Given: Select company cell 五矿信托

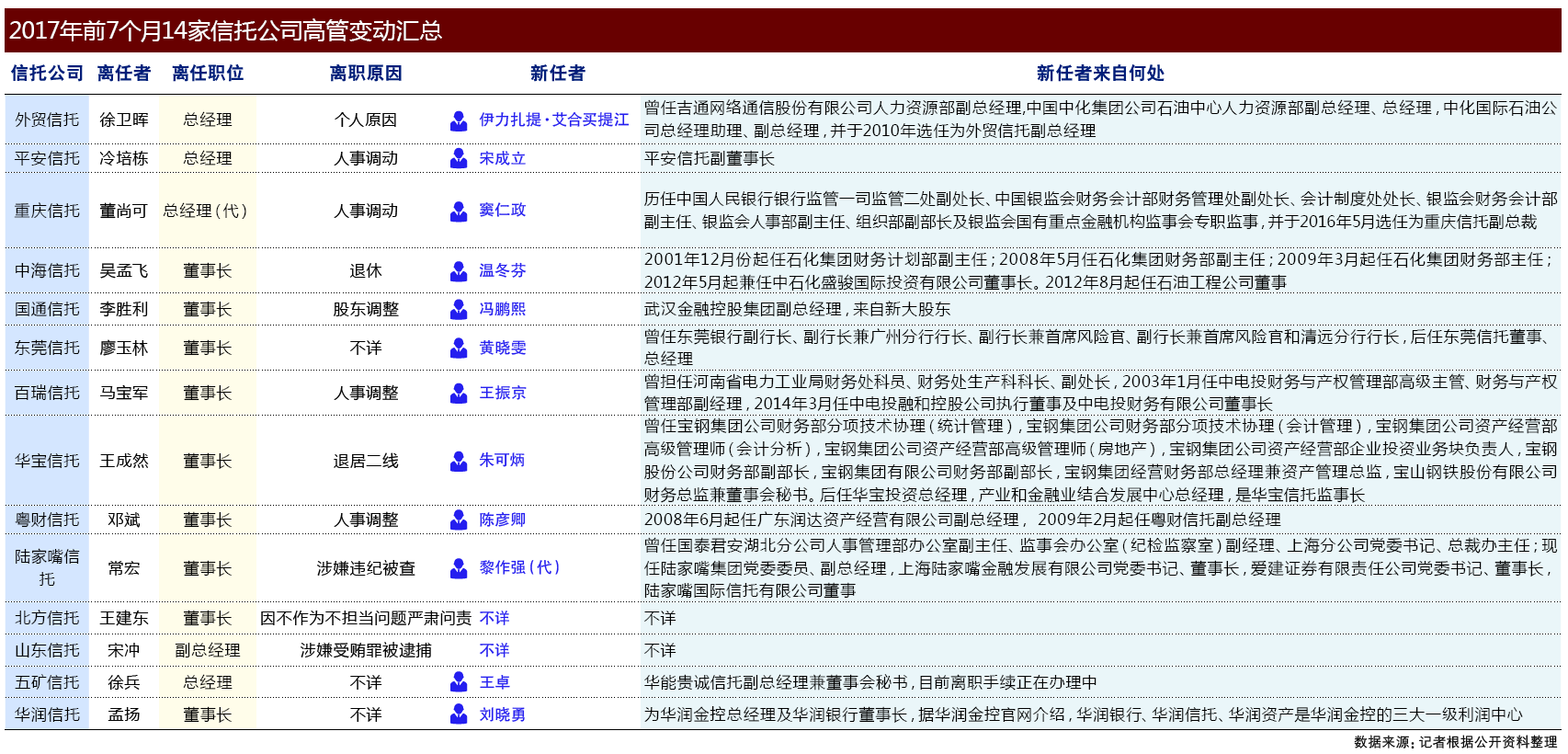Looking at the screenshot, I should [x=47, y=682].
